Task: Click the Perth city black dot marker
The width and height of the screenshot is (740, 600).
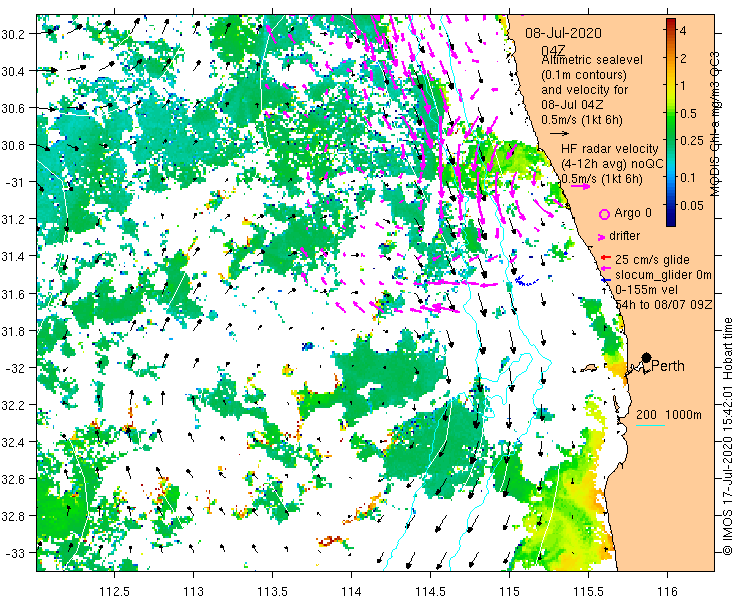Action: [646, 358]
